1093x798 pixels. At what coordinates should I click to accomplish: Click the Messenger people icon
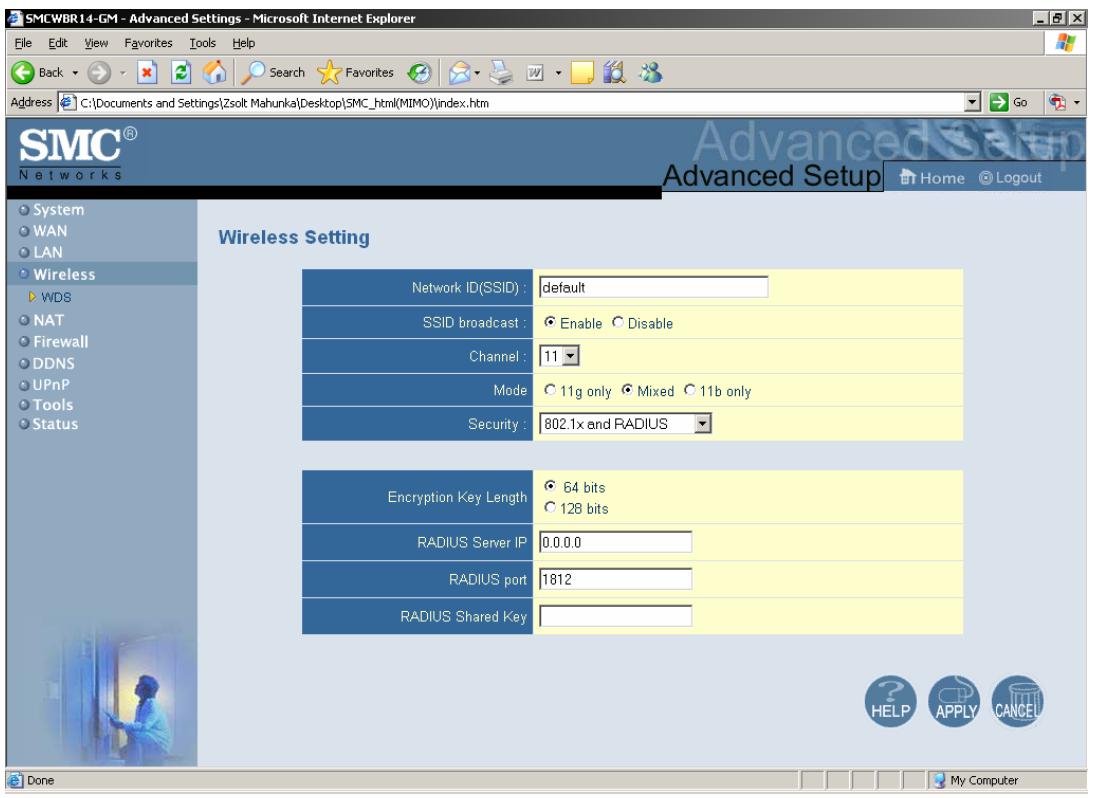tap(650, 72)
